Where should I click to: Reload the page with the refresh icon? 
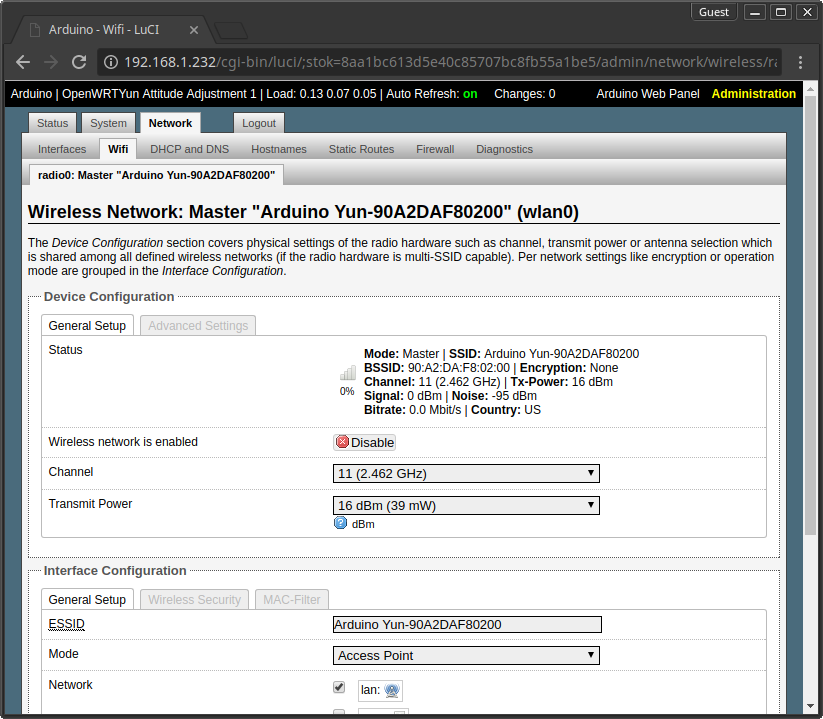(78, 62)
